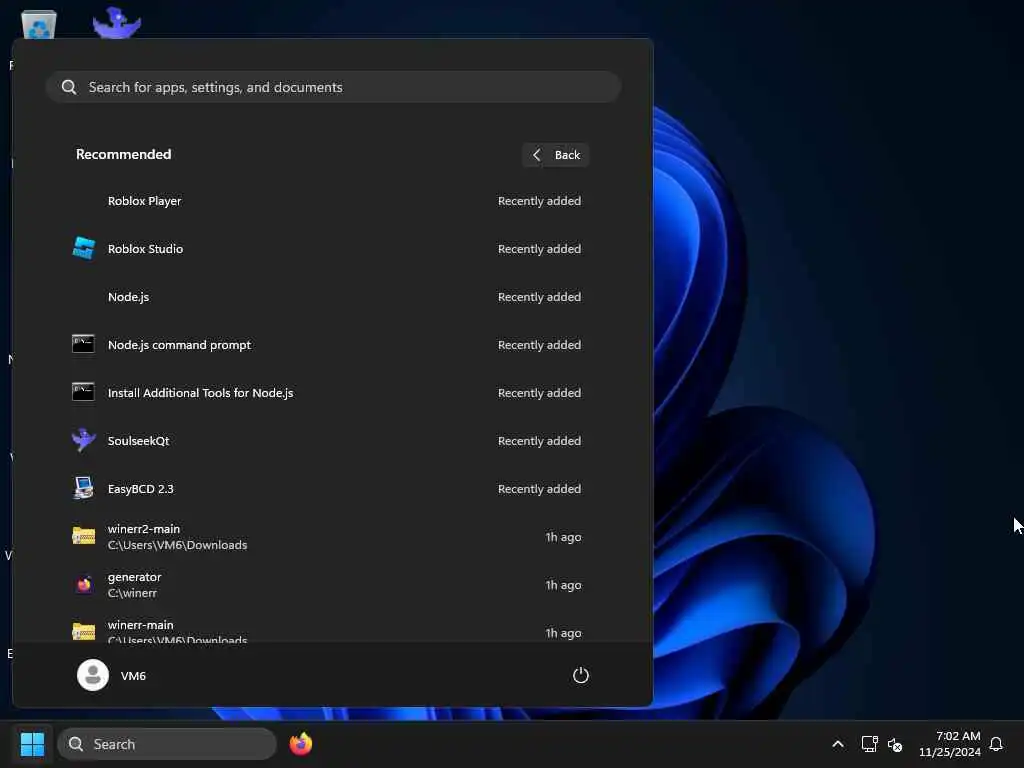This screenshot has width=1024, height=768.
Task: Open network status tray icon
Action: coord(869,744)
